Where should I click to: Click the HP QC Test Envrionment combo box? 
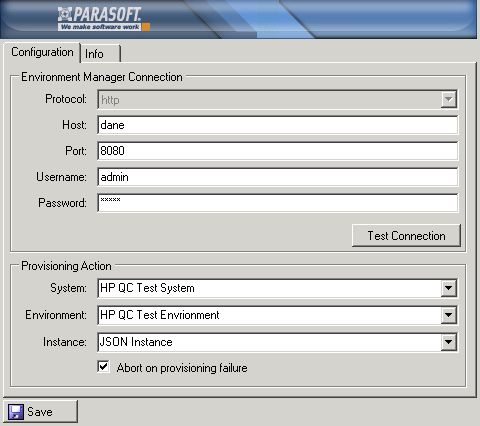tap(278, 315)
